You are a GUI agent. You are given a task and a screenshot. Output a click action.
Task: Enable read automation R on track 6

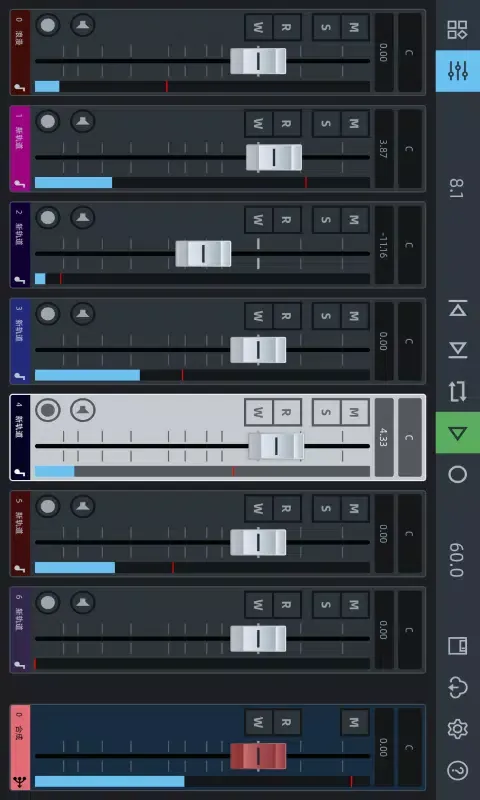(287, 605)
